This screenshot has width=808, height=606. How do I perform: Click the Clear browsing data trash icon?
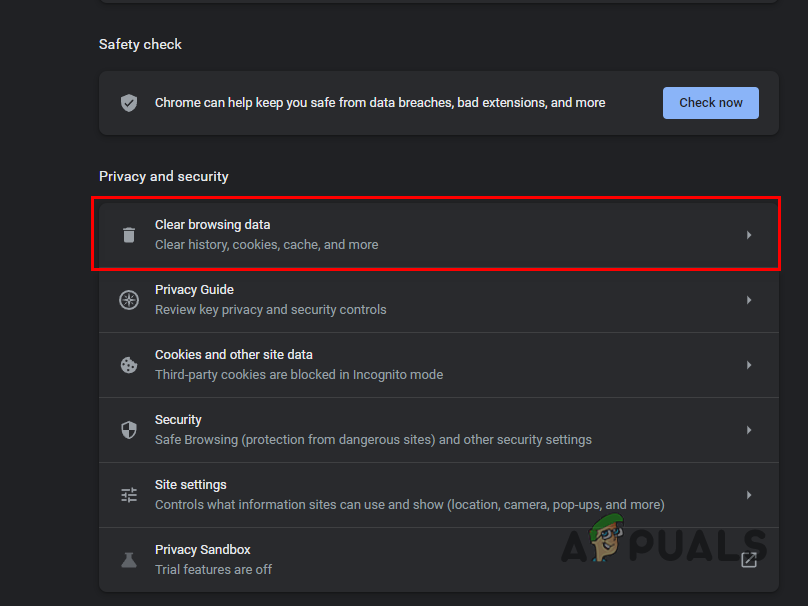pos(128,234)
